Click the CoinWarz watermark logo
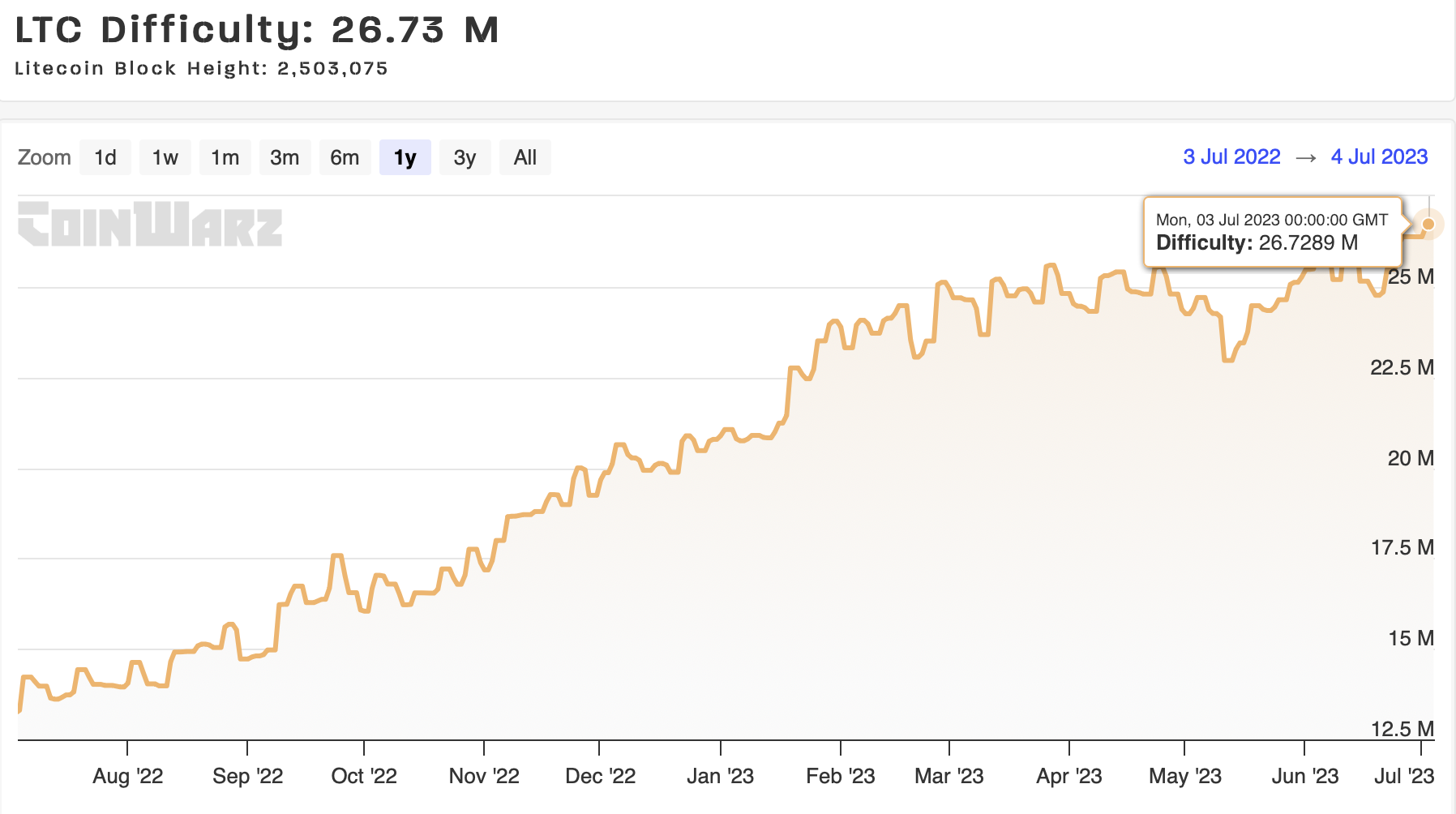Image resolution: width=1456 pixels, height=814 pixels. coord(150,224)
